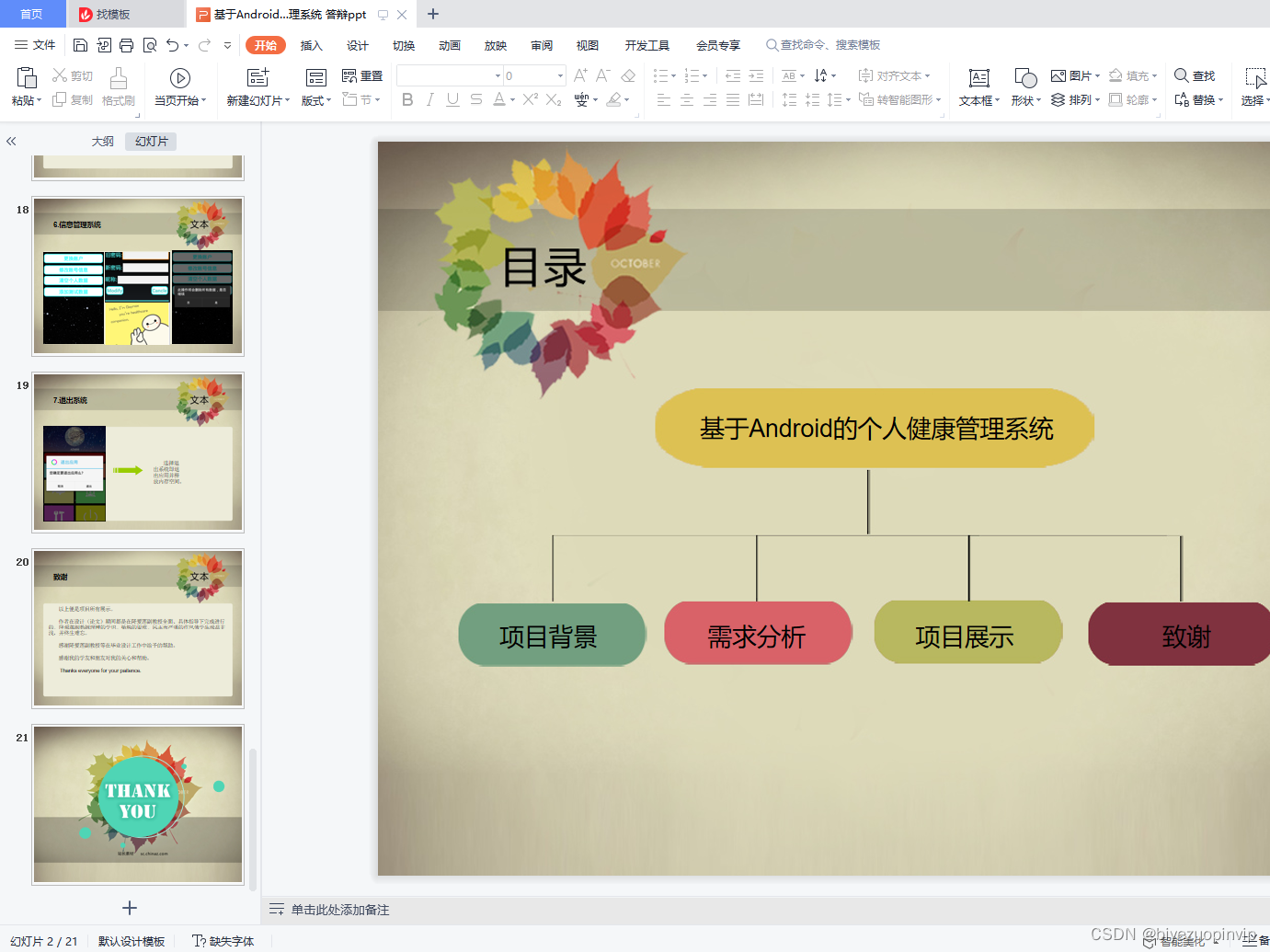Click the Print icon in the quick toolbar

pyautogui.click(x=127, y=45)
